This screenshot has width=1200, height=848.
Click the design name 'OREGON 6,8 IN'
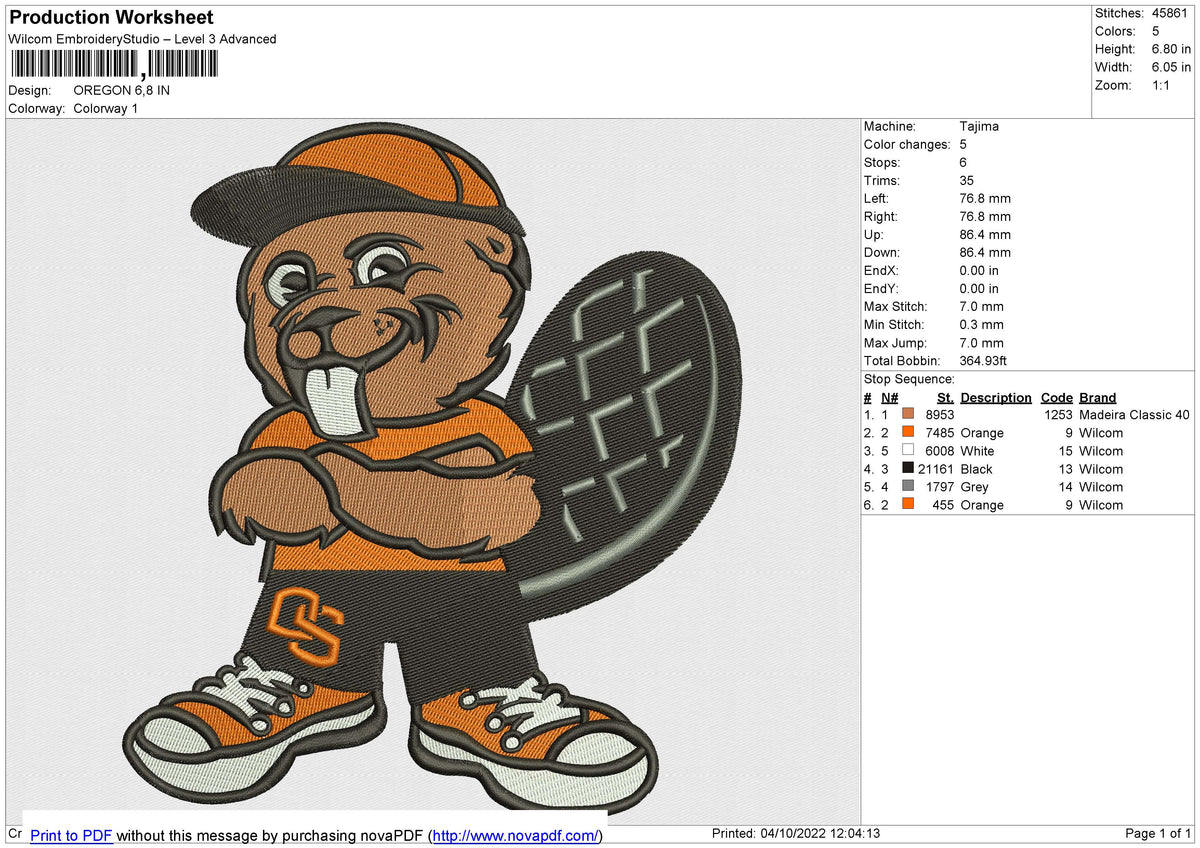122,90
